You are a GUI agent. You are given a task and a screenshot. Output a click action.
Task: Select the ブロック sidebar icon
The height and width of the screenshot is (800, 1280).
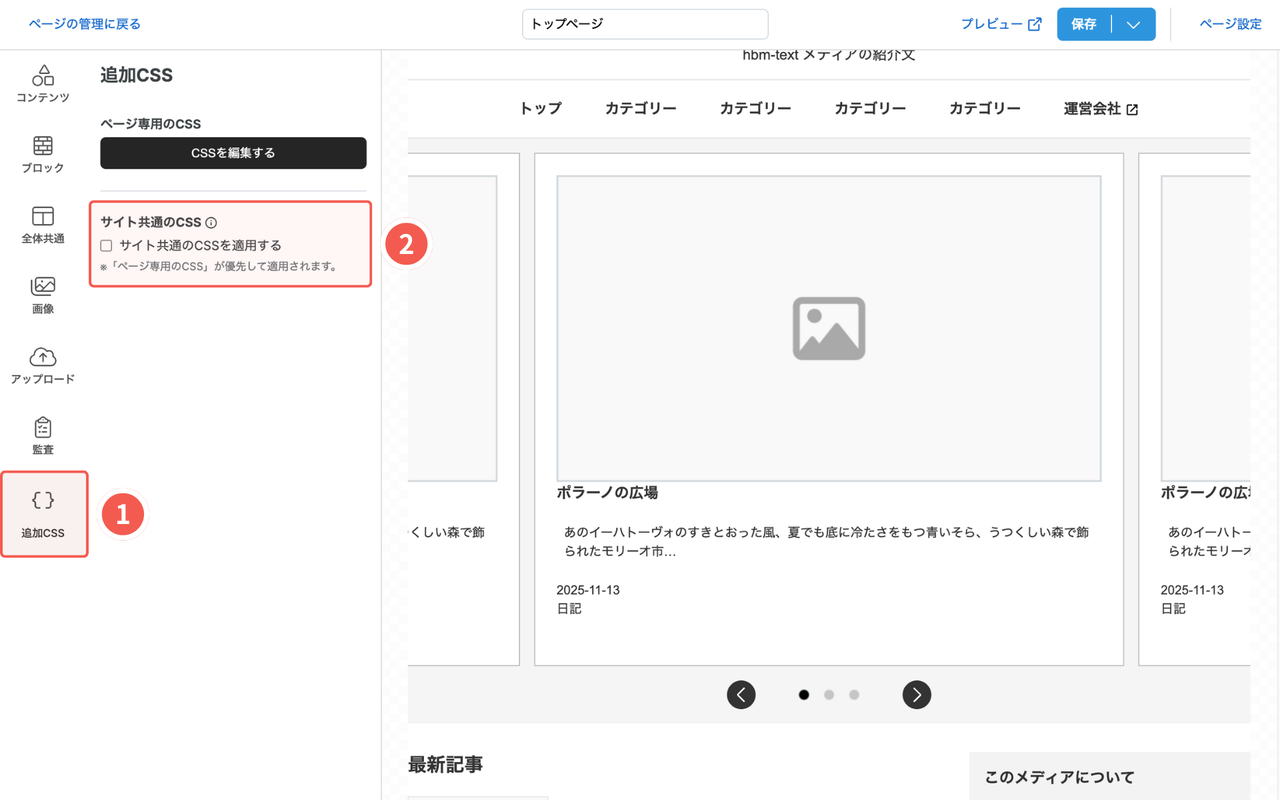click(x=42, y=154)
